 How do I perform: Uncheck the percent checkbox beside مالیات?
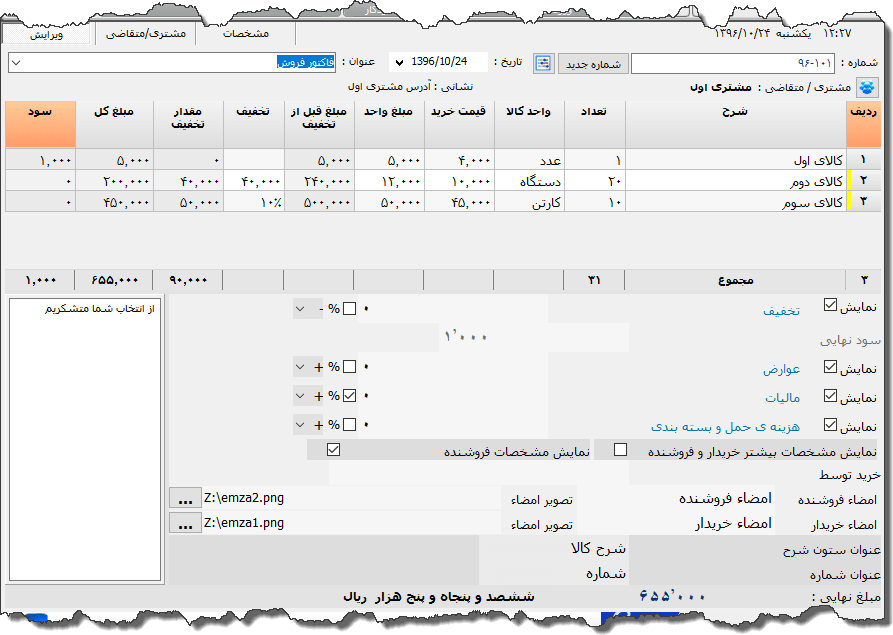(x=350, y=395)
